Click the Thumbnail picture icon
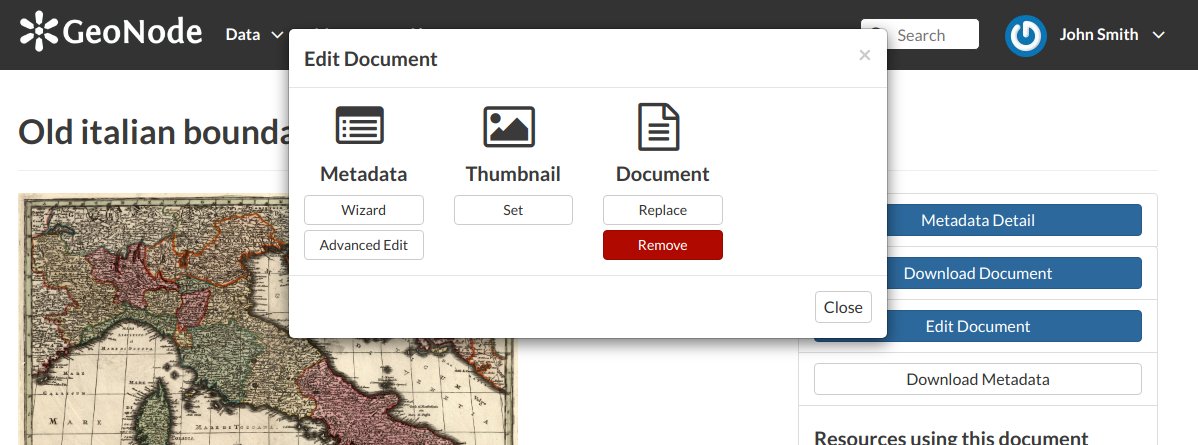Screen dimensions: 1198x445 (509, 127)
